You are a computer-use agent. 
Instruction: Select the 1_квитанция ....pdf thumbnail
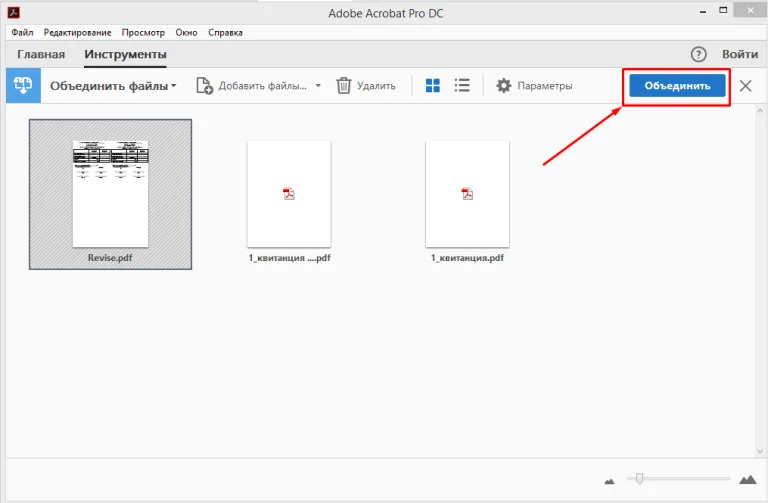pos(289,194)
